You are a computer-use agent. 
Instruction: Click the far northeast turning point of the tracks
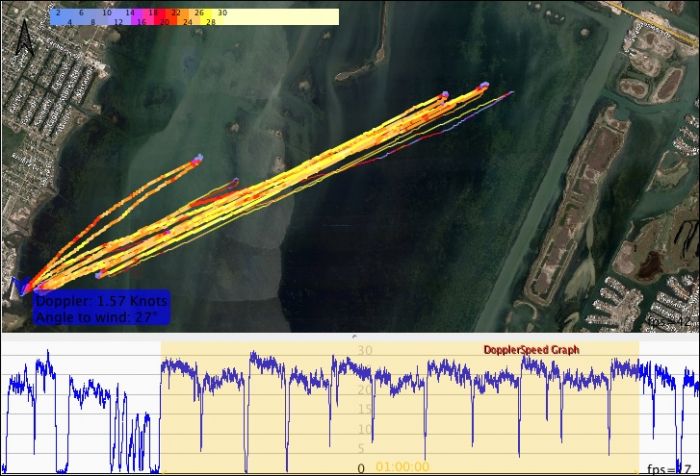click(x=485, y=86)
